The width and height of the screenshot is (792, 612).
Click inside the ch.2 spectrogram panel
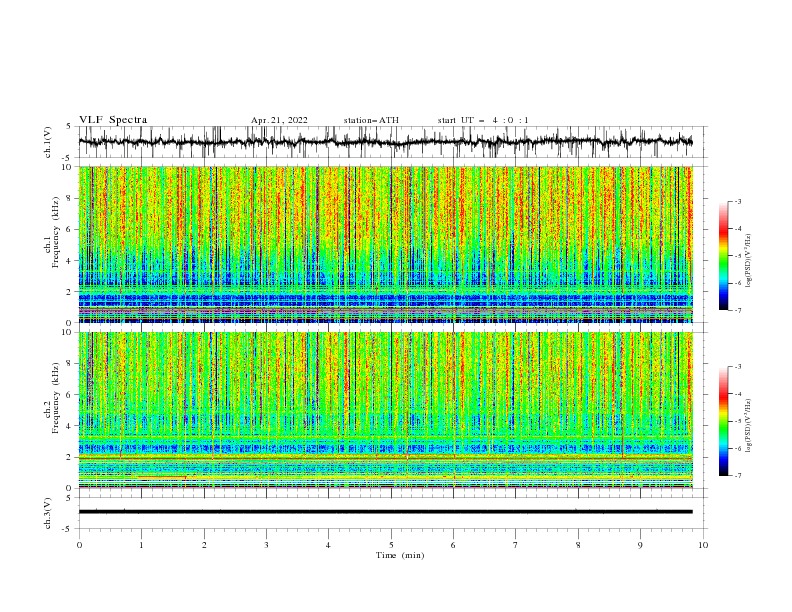(x=385, y=410)
